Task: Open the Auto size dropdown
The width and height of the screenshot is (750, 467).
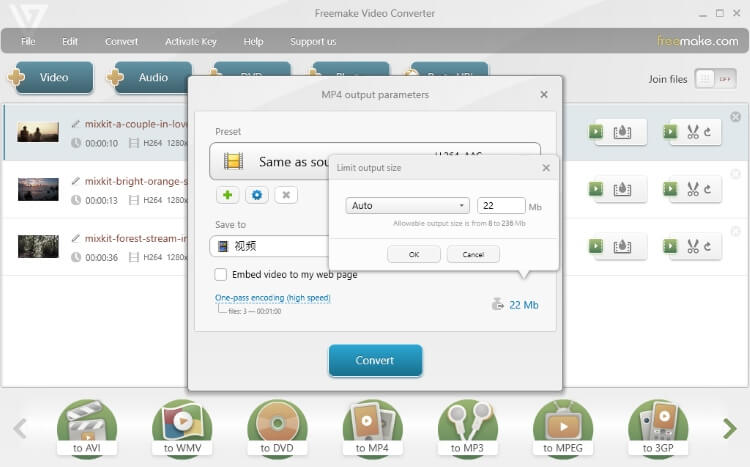Action: [x=407, y=206]
